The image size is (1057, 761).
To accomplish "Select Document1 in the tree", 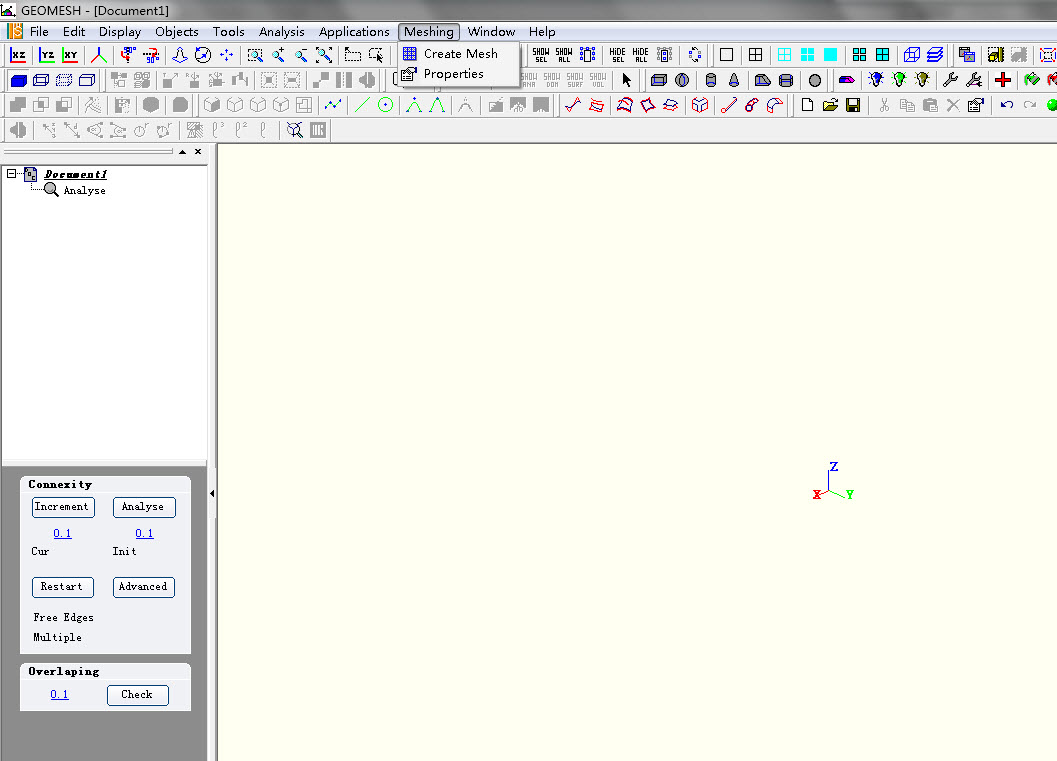I will click(76, 174).
